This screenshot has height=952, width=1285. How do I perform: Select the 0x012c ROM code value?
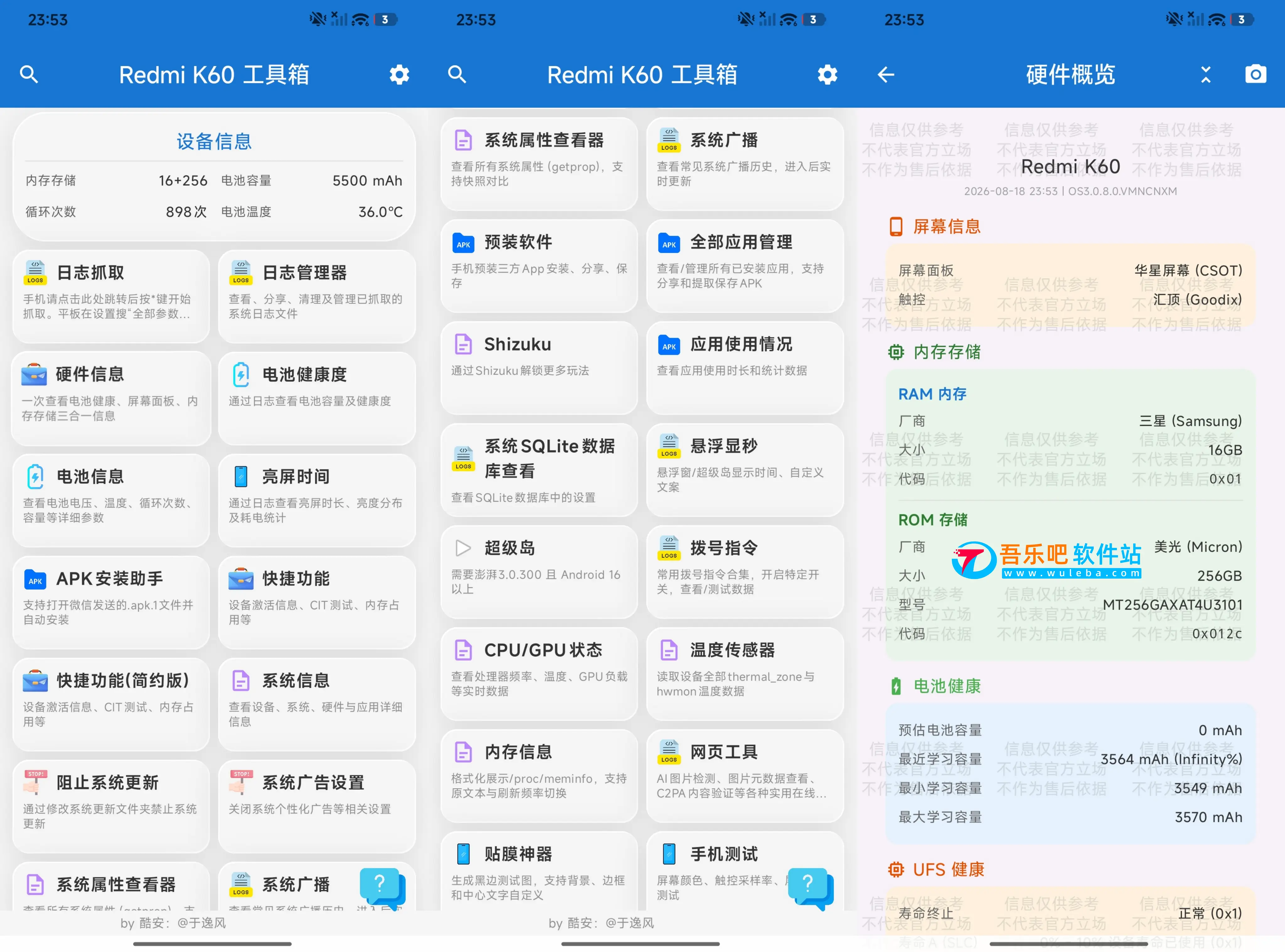[1217, 634]
